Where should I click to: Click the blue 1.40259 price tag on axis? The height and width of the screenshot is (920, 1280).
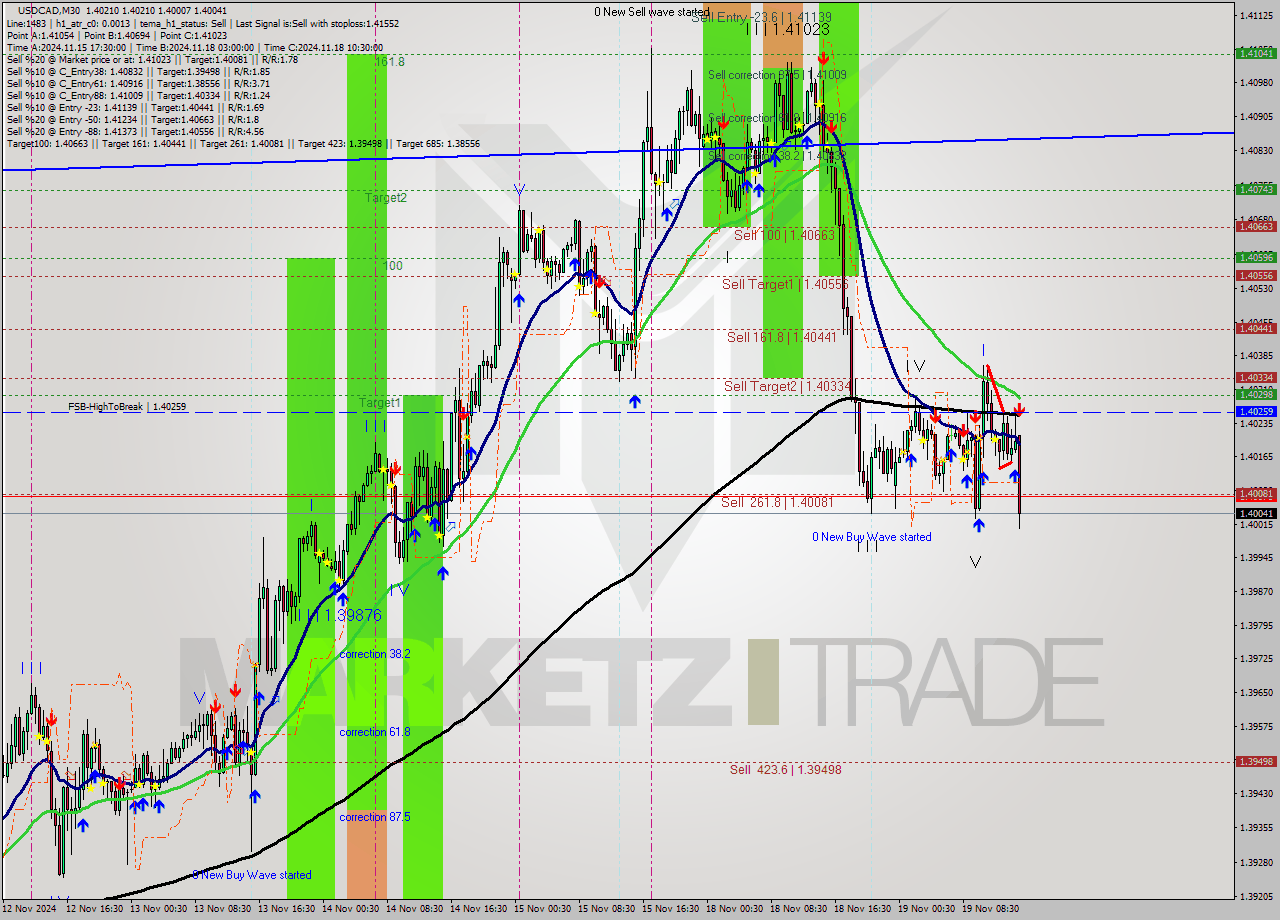tap(1255, 411)
